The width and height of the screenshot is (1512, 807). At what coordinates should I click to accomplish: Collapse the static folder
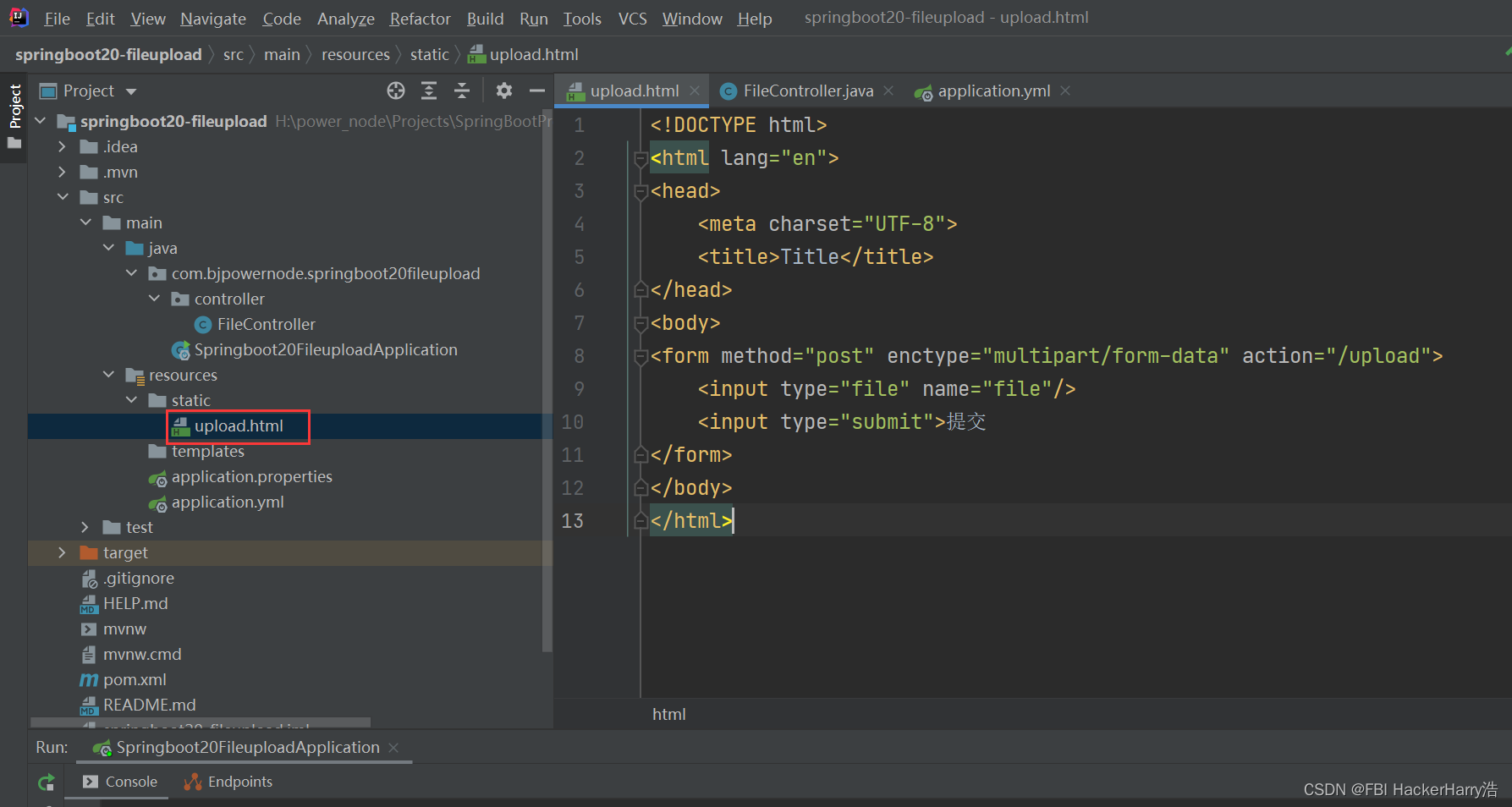tap(131, 400)
